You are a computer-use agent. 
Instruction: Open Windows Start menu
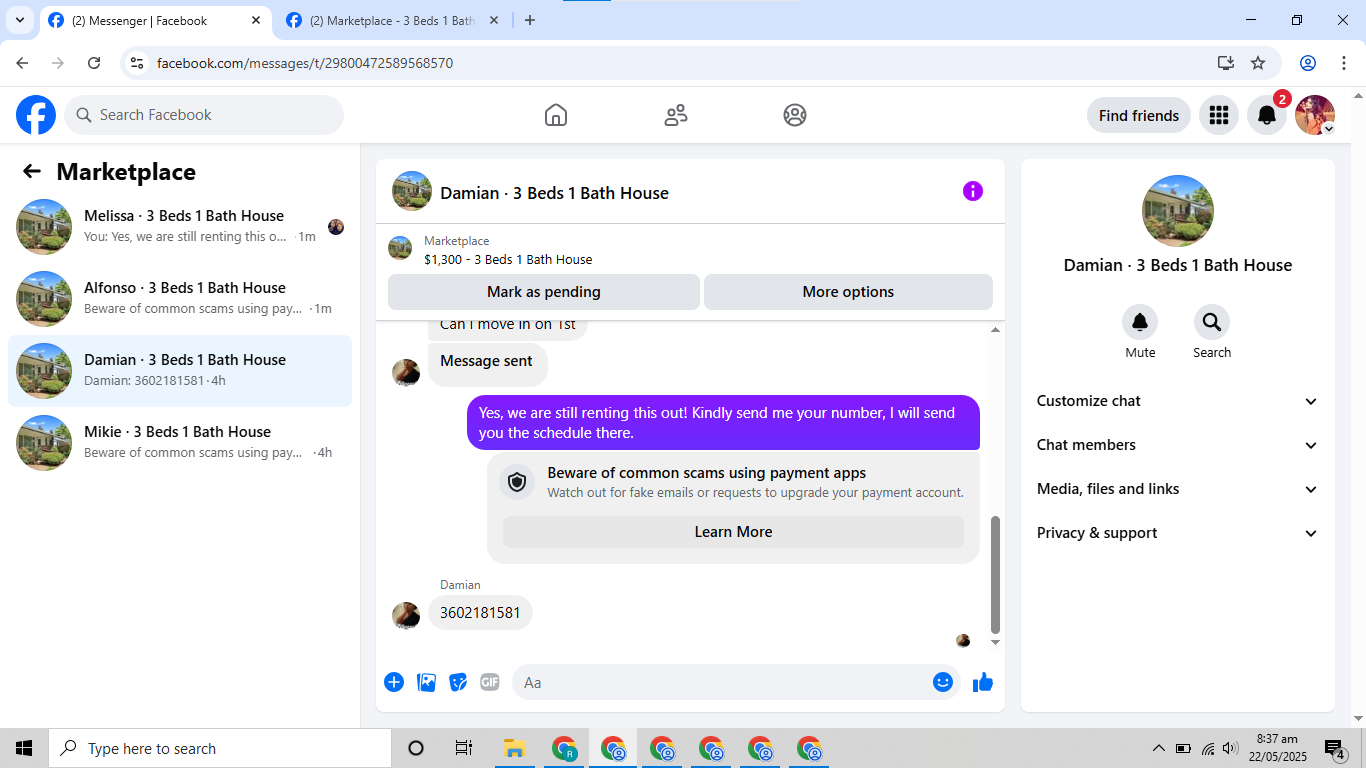(24, 748)
